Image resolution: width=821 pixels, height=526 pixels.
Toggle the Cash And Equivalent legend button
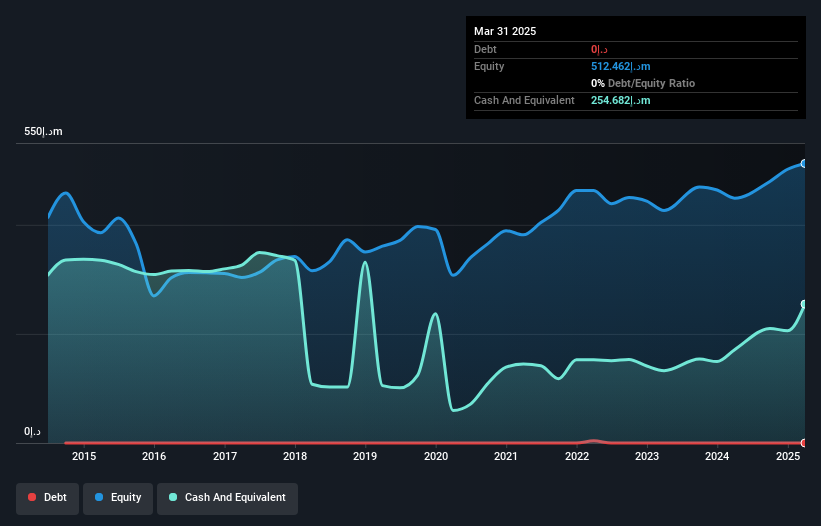(x=227, y=498)
